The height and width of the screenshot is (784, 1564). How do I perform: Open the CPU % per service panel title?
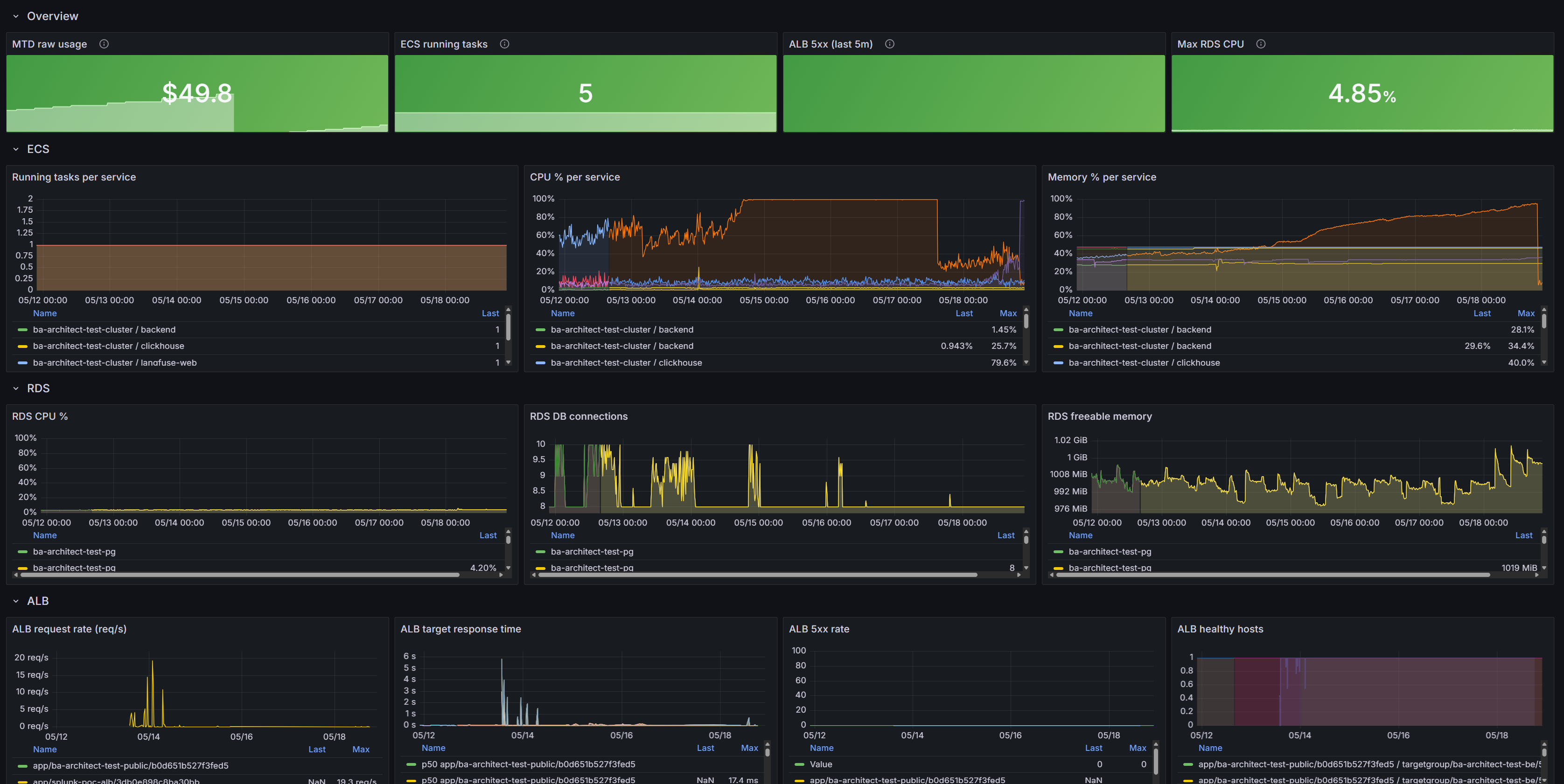[575, 177]
